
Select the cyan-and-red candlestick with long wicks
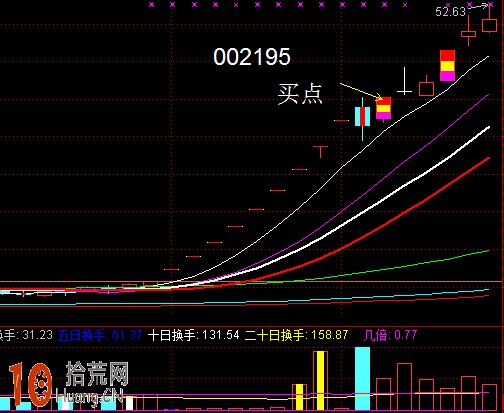coord(362,118)
